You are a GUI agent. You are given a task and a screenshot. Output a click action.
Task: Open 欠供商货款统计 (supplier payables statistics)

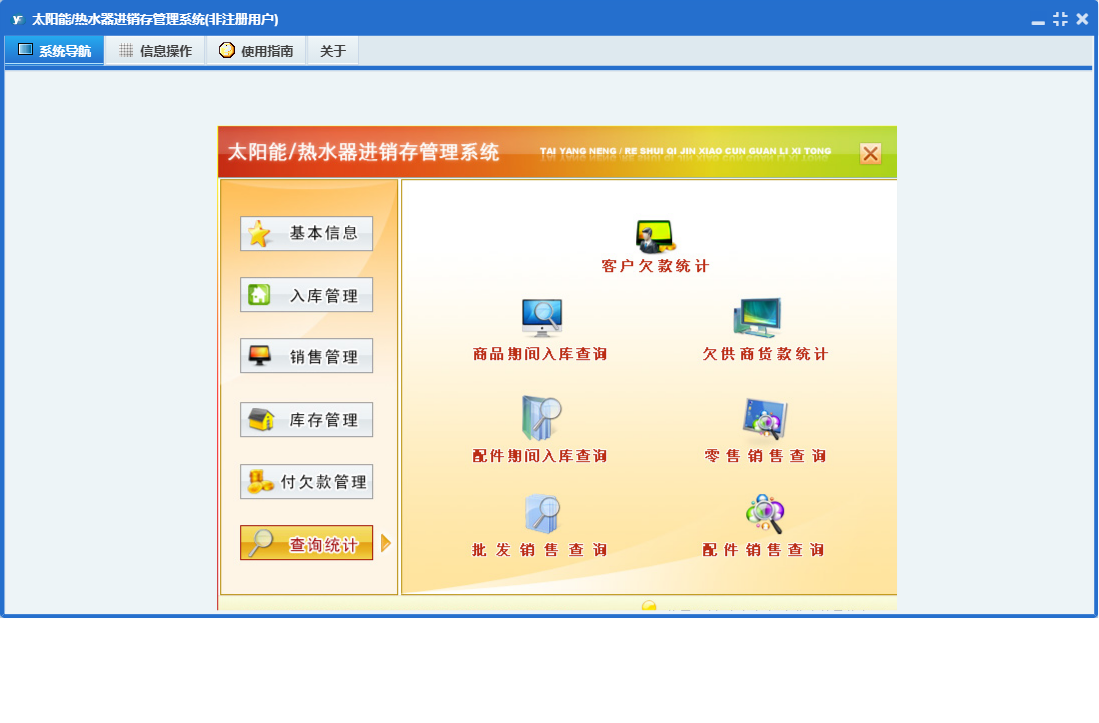click(x=760, y=316)
